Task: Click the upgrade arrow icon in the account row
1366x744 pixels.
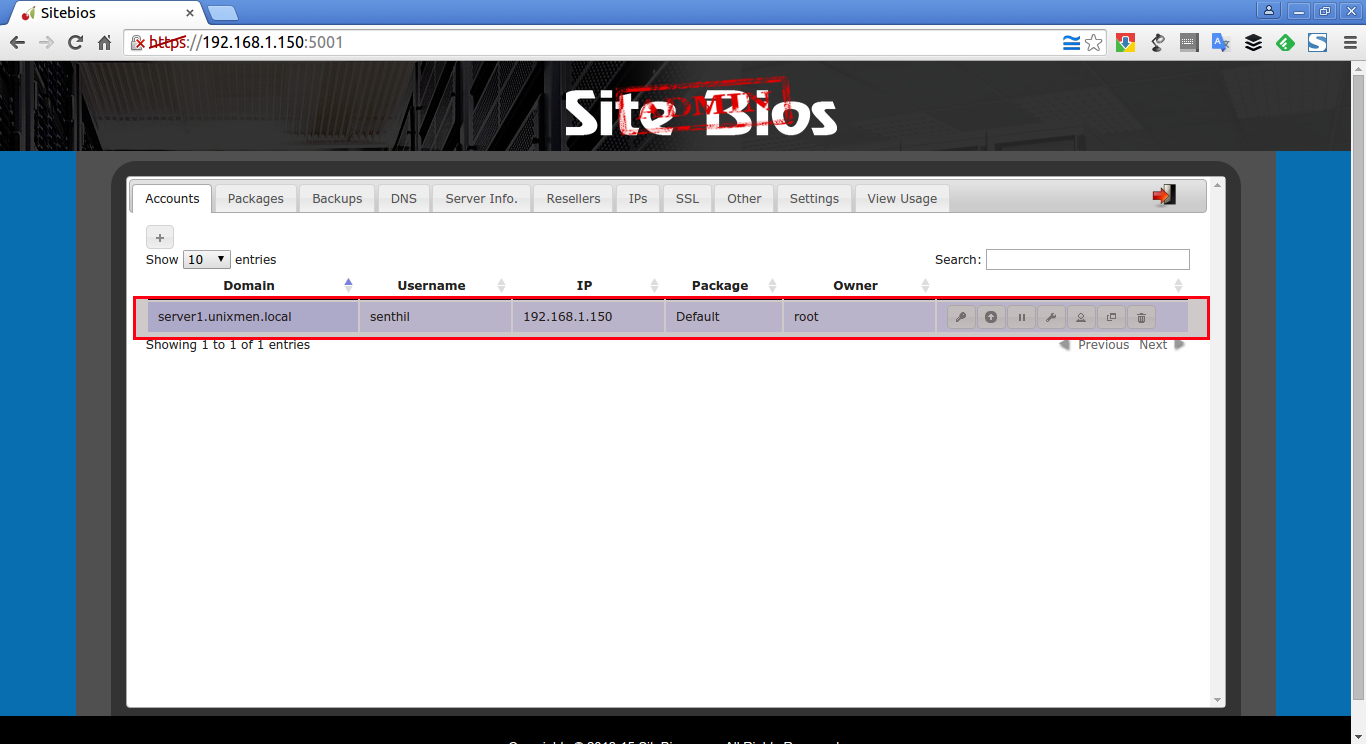Action: pos(991,317)
